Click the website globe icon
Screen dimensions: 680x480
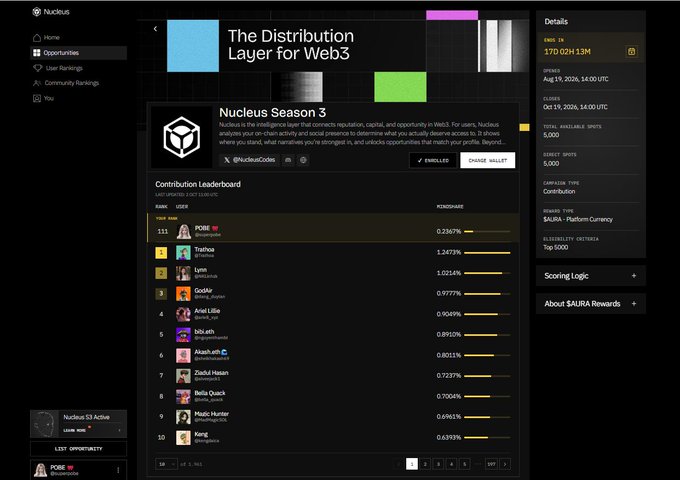[303, 160]
